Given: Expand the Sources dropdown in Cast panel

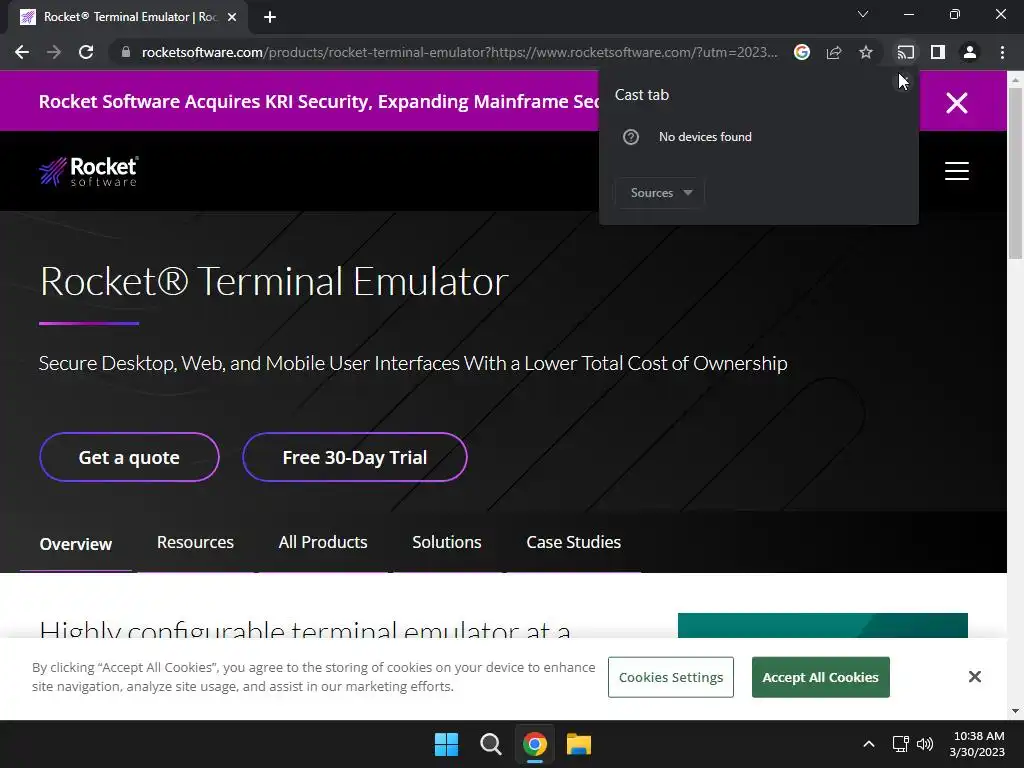Looking at the screenshot, I should point(660,193).
